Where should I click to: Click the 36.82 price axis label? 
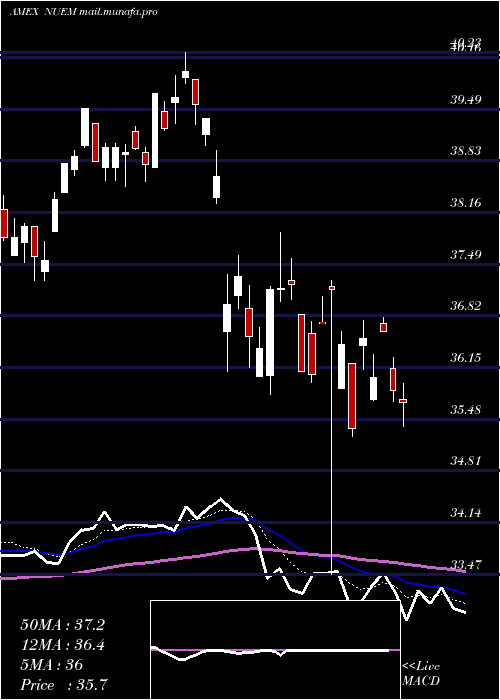466,306
